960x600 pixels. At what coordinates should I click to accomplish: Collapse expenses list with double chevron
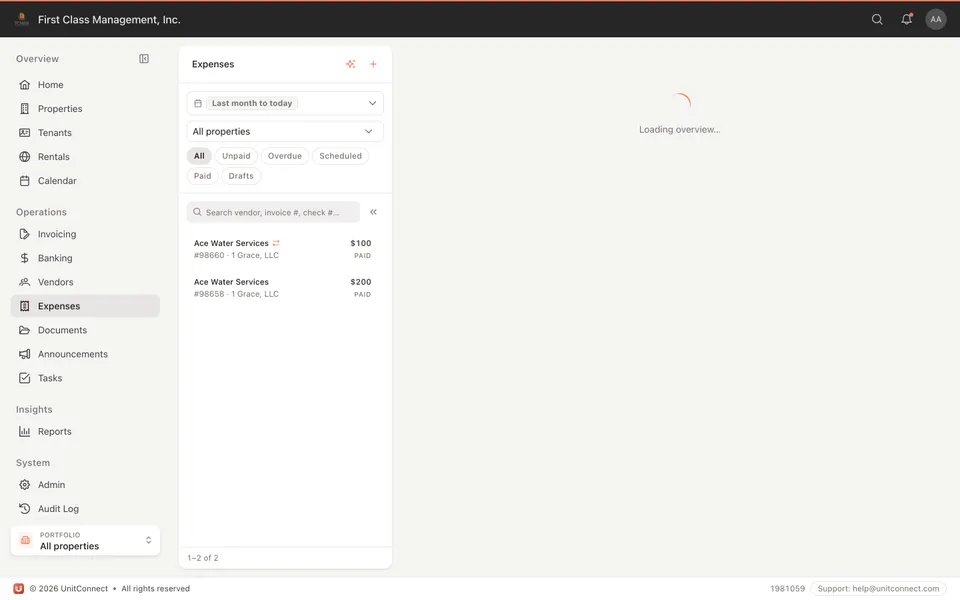pyautogui.click(x=373, y=212)
